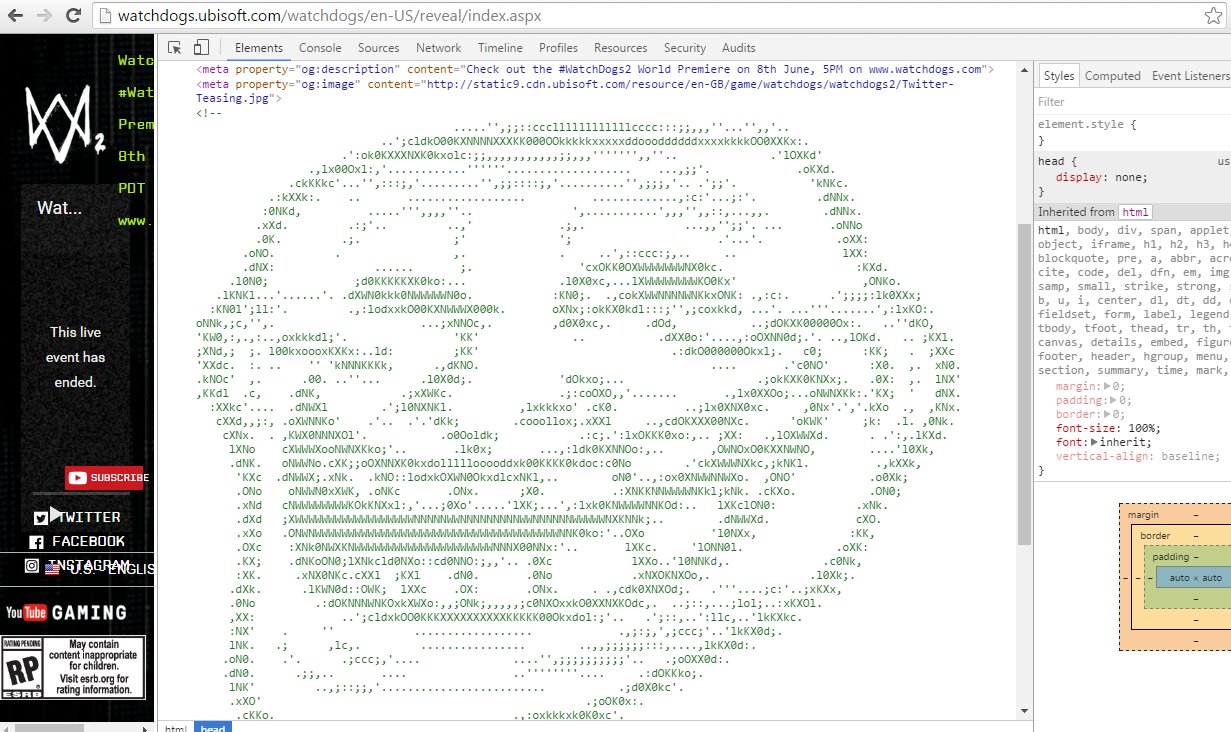Image resolution: width=1231 pixels, height=732 pixels.
Task: Click the html tag after Inherited from
Action: coord(1134,212)
